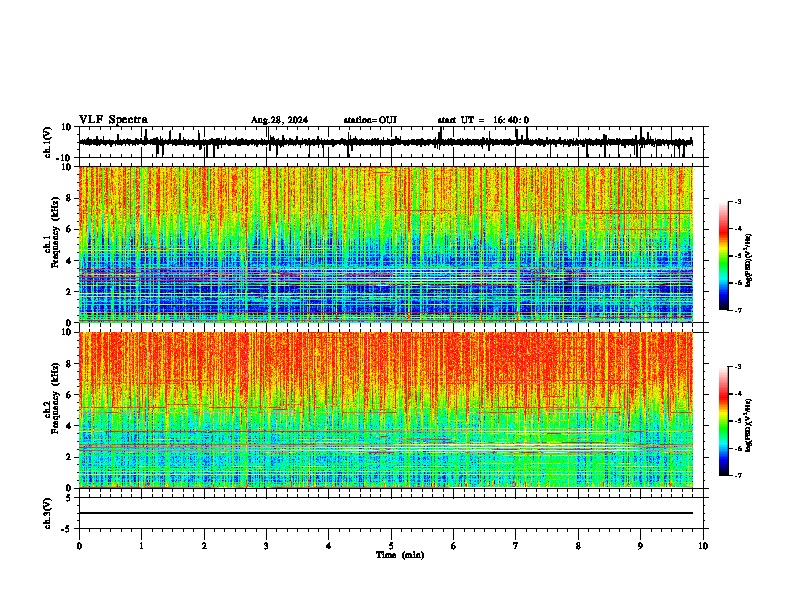The image size is (792, 612).
Task: Click the "-7" tick on ch.1 colorbar
Action: click(x=738, y=310)
